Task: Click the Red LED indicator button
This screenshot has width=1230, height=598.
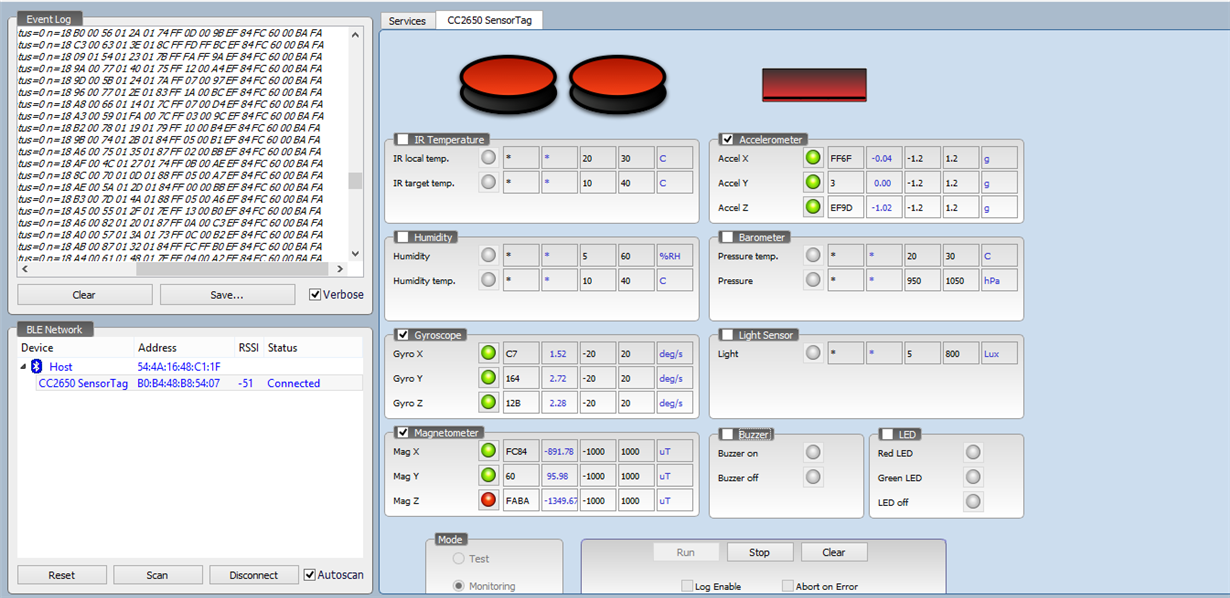Action: click(x=972, y=452)
